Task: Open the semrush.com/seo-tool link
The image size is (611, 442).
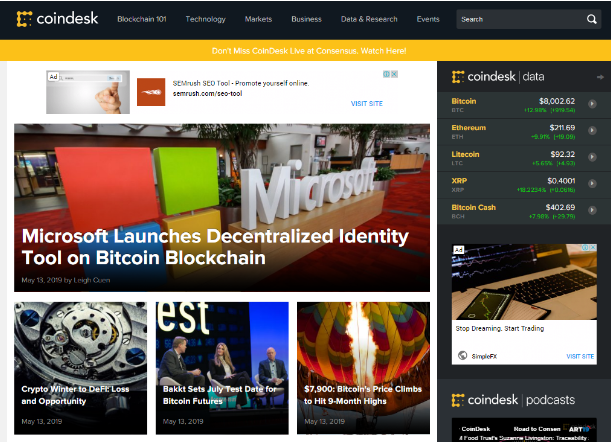Action: [x=207, y=94]
